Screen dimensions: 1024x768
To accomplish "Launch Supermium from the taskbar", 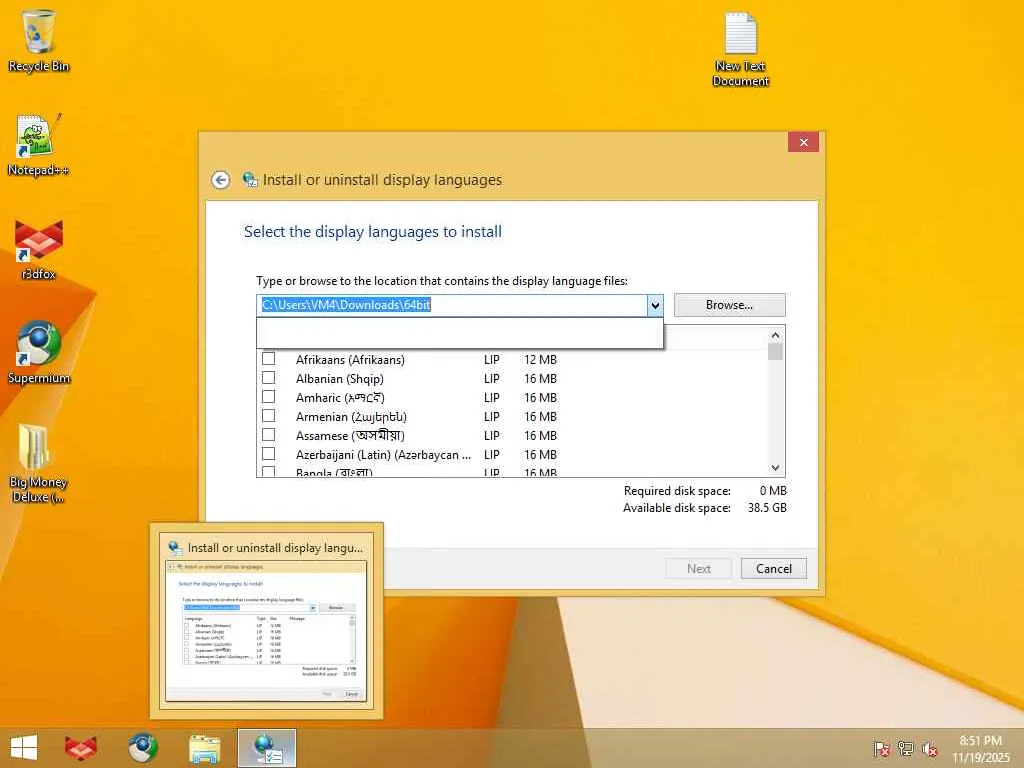I will (x=143, y=748).
